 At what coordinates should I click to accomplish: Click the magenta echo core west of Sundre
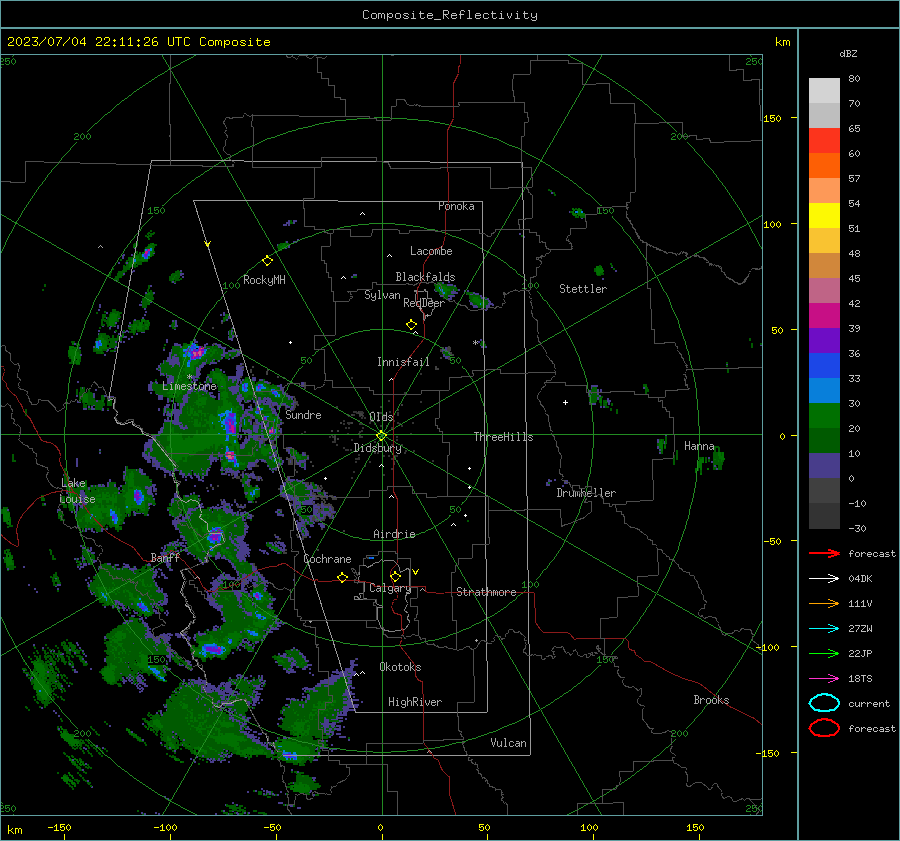231,426
